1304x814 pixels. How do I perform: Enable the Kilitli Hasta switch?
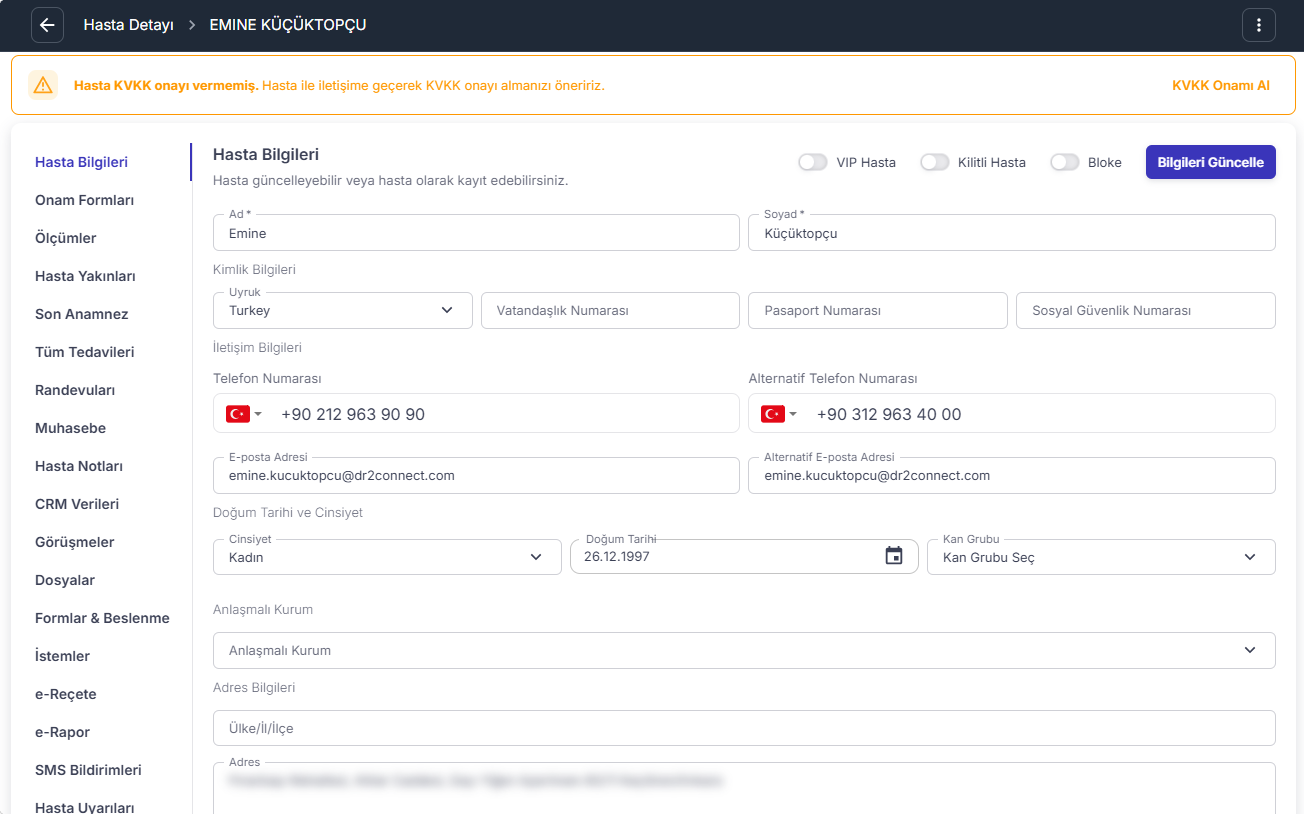(935, 162)
